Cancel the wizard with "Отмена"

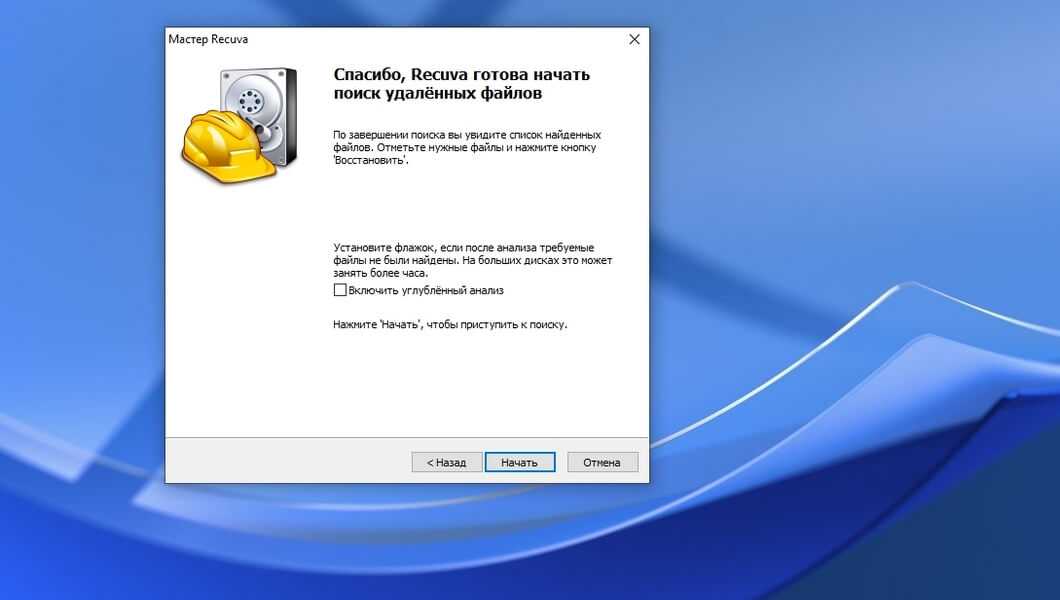tap(602, 462)
